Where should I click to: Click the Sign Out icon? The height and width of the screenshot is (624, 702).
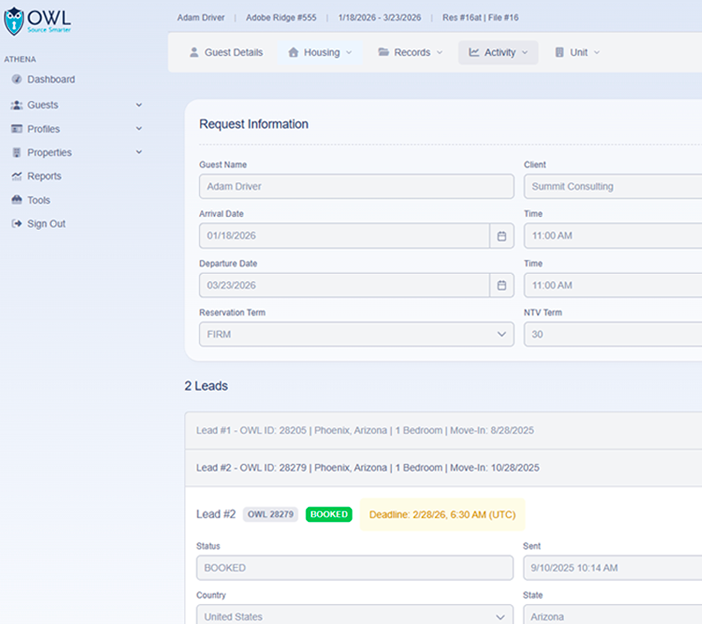[x=17, y=224]
